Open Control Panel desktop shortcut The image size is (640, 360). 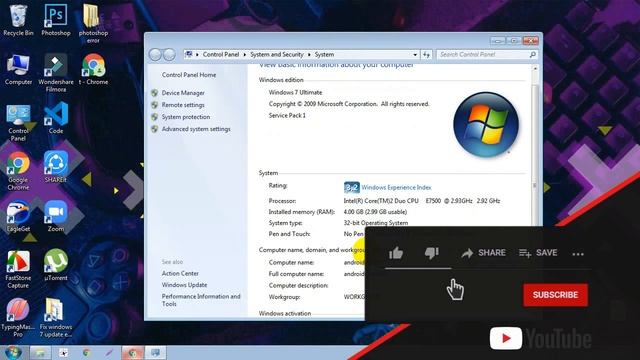[x=18, y=122]
